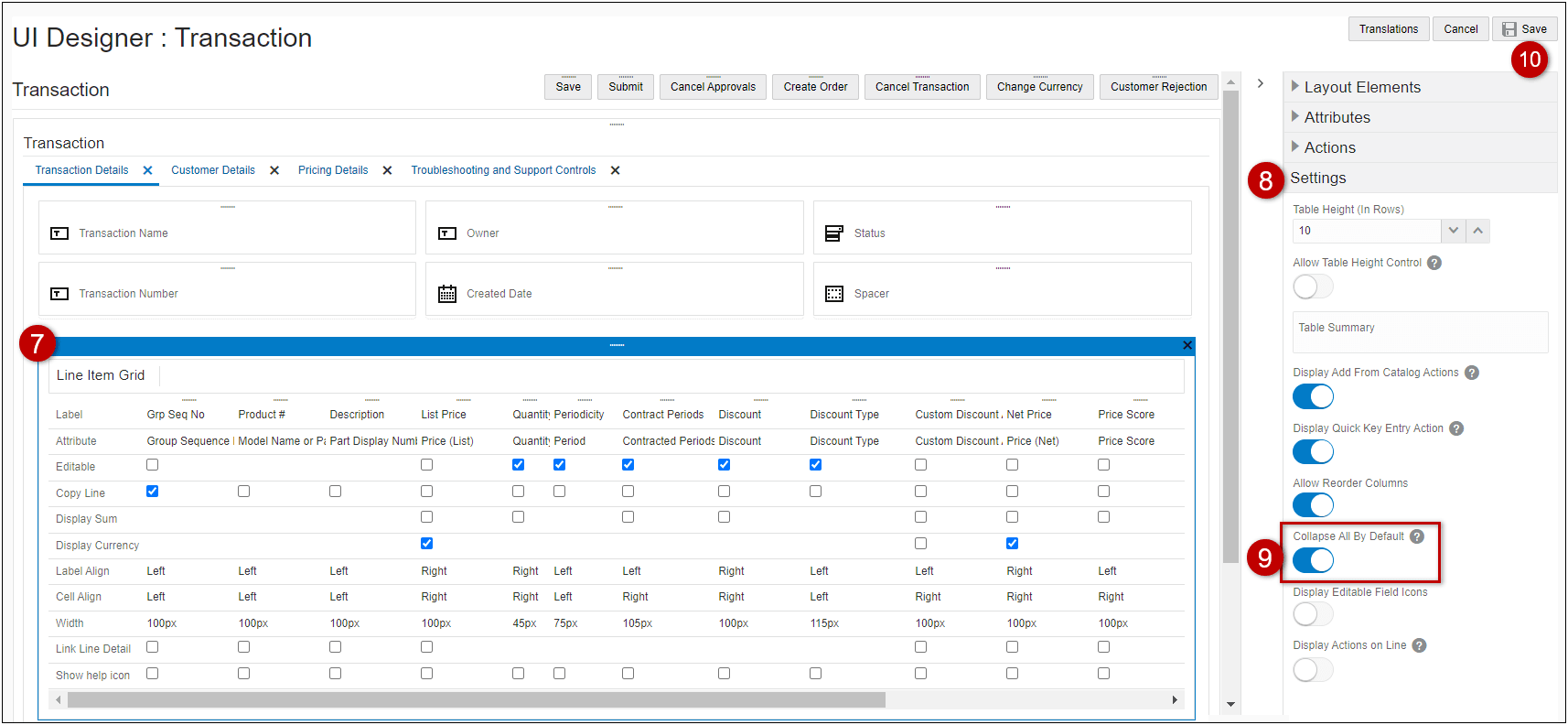Check Show help icon for Price Score

pyautogui.click(x=1103, y=674)
